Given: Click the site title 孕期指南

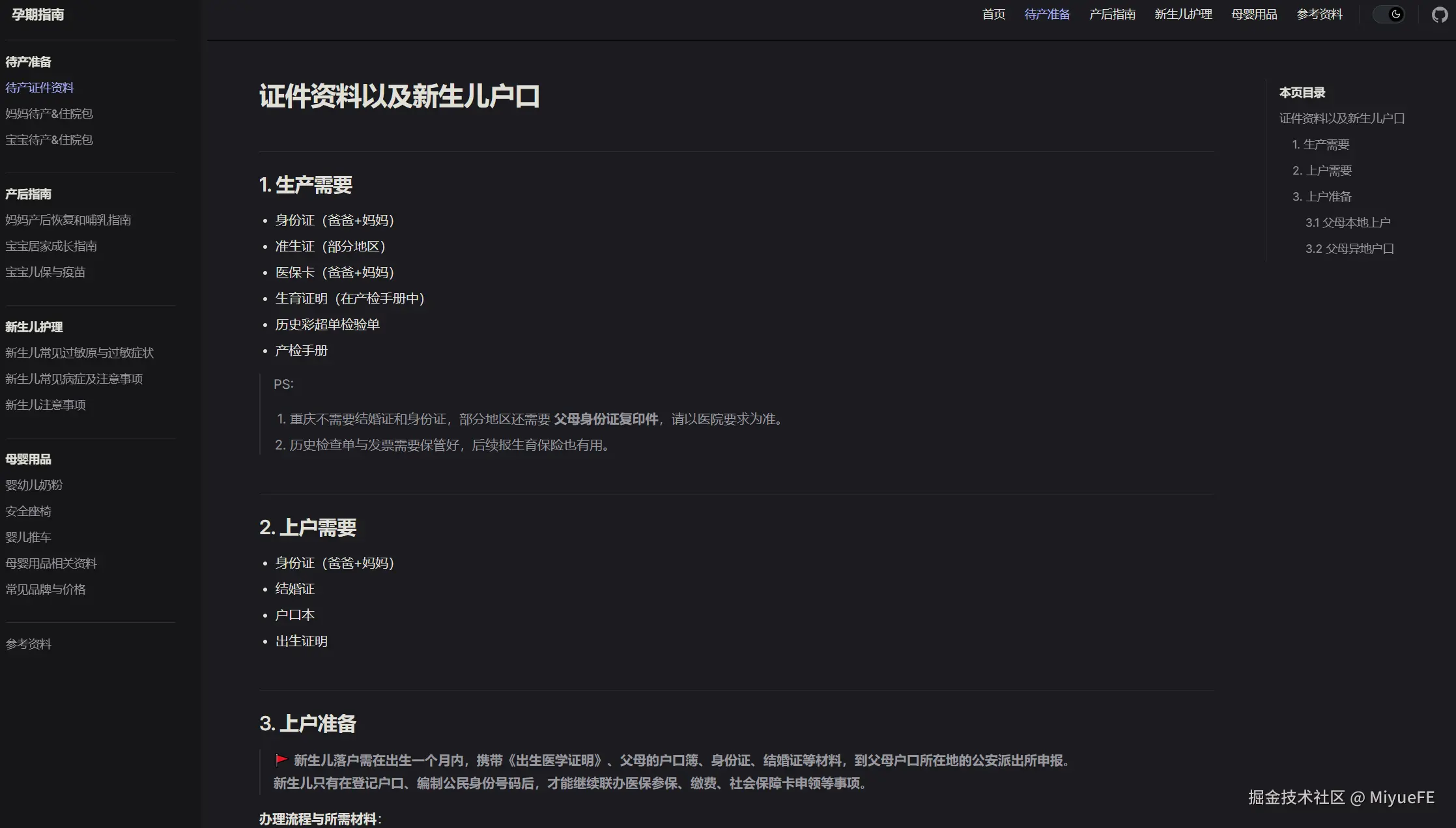Looking at the screenshot, I should [x=37, y=14].
